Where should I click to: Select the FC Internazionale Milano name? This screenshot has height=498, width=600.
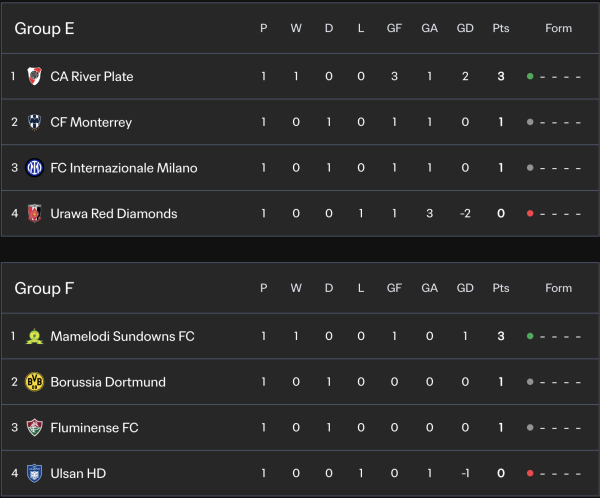123,168
